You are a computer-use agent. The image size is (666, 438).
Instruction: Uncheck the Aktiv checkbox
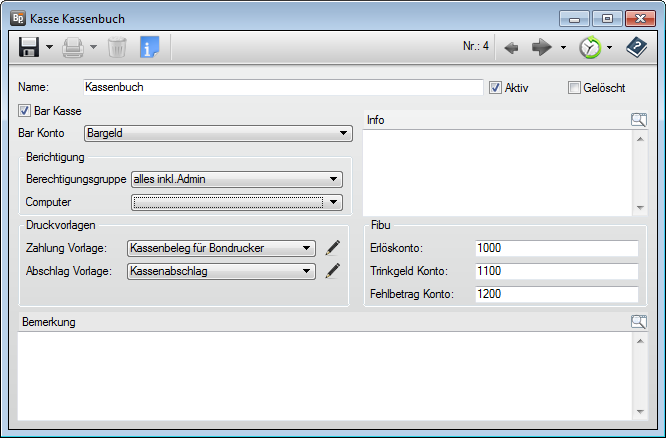(x=495, y=88)
